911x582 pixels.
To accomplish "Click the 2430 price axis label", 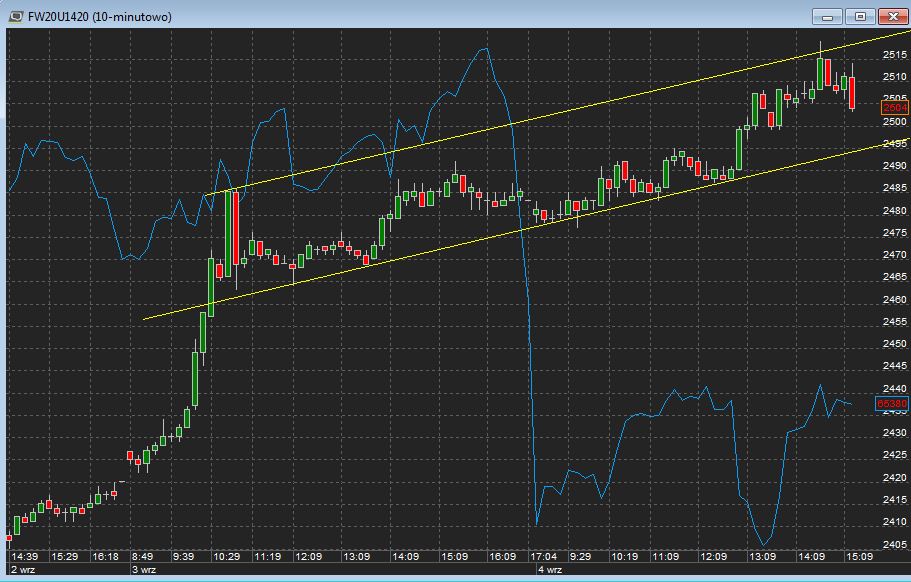I will point(895,433).
